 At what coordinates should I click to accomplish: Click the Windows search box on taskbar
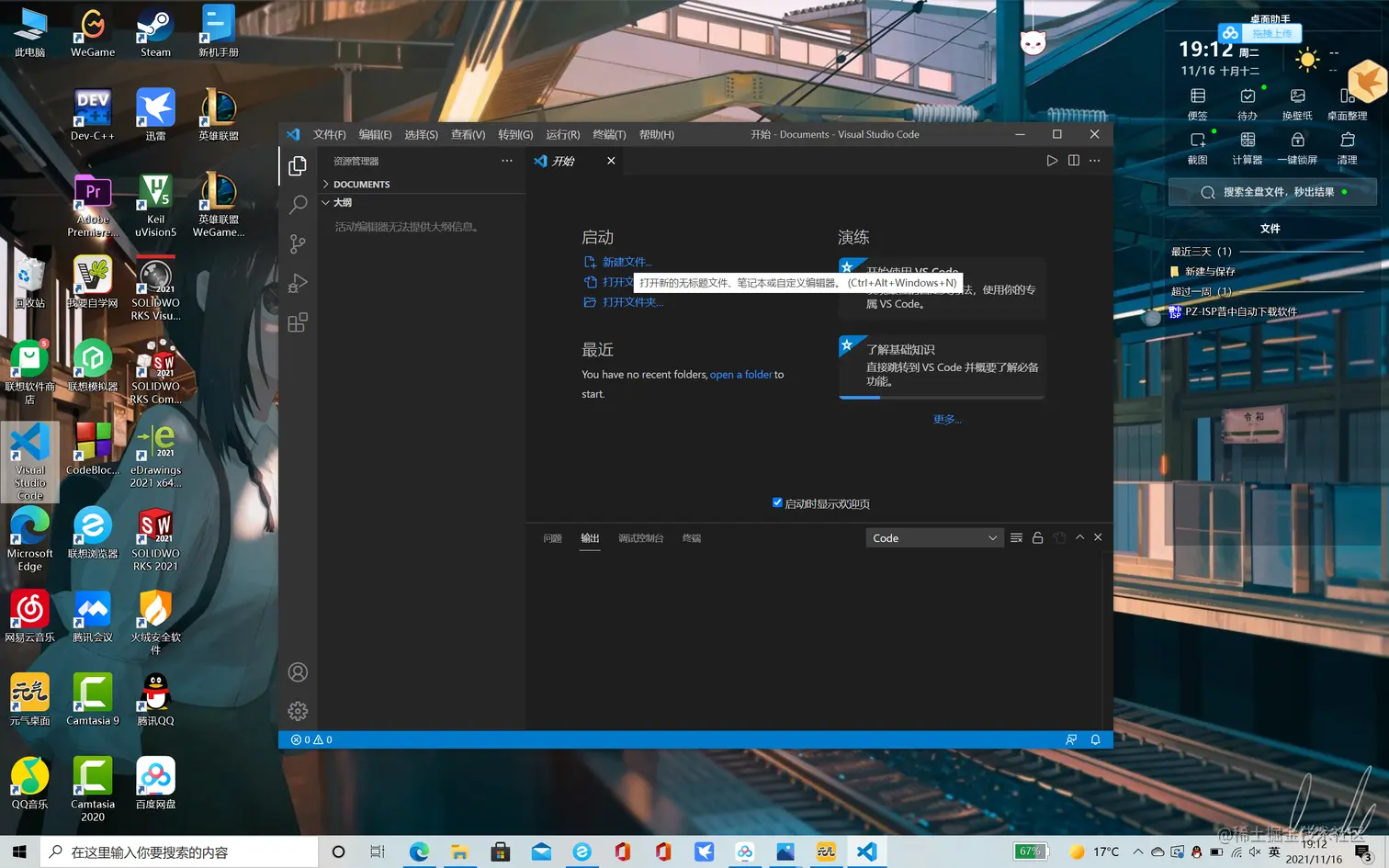coord(179,851)
